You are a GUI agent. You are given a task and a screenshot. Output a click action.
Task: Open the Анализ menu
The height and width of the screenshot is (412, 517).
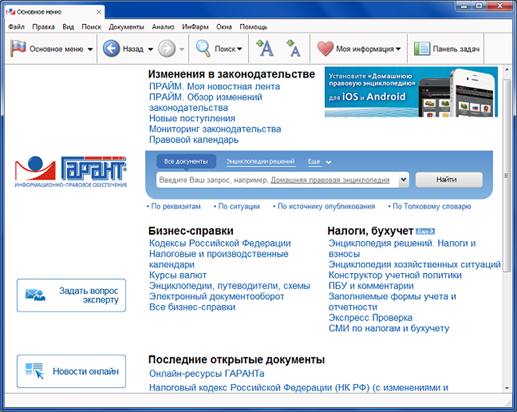coord(163,27)
